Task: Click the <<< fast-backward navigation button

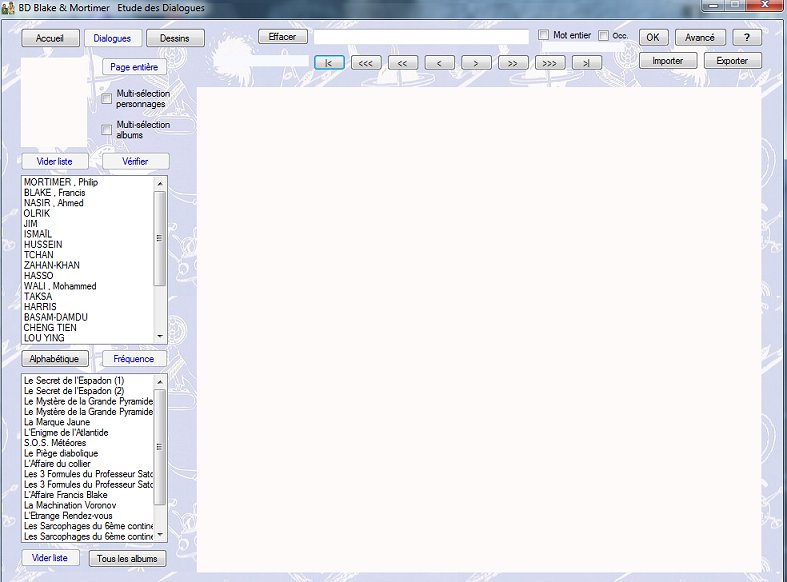Action: point(366,63)
